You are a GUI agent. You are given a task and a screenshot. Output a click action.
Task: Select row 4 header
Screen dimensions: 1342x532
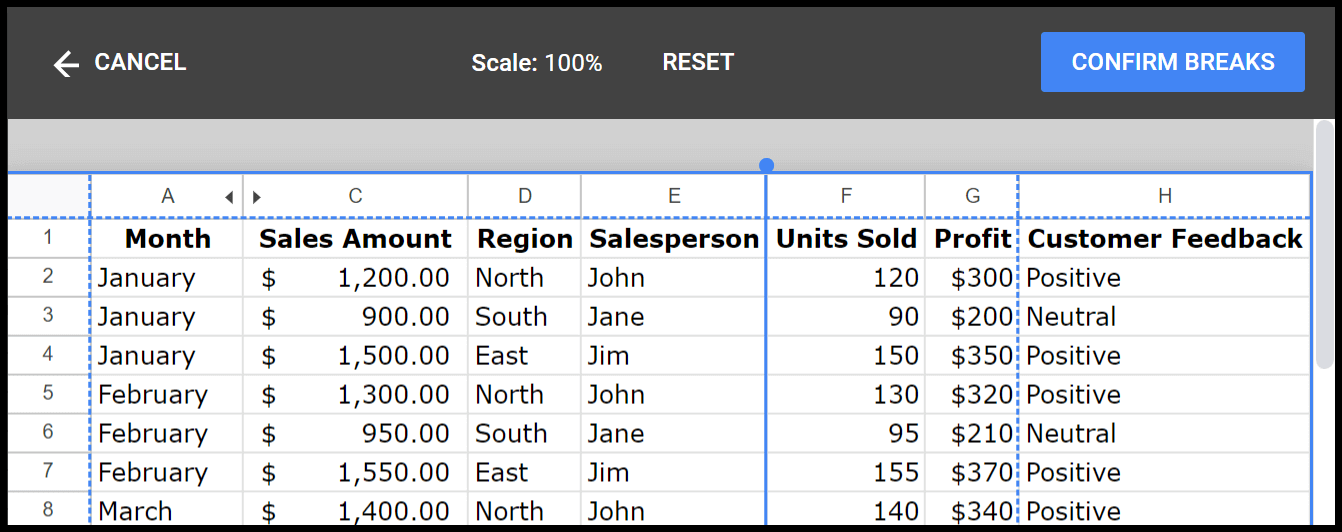coord(48,355)
